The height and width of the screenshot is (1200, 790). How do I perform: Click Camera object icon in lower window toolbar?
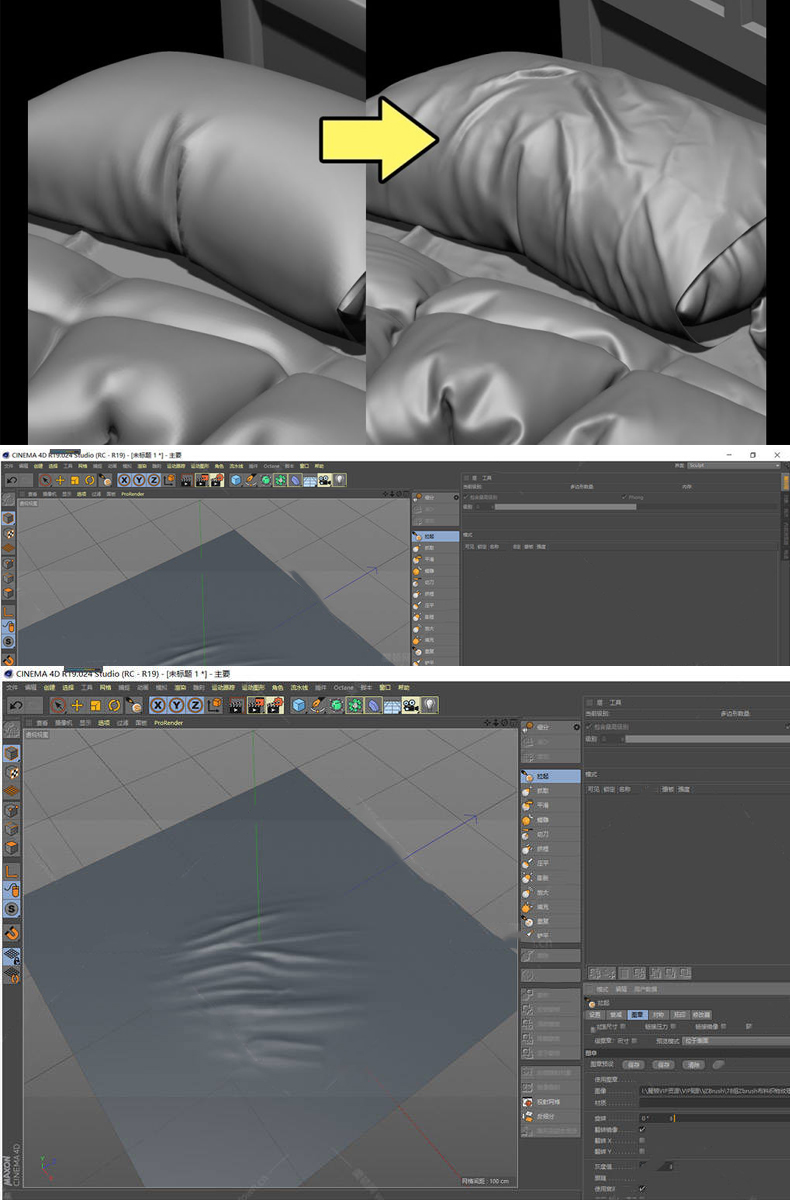point(411,705)
